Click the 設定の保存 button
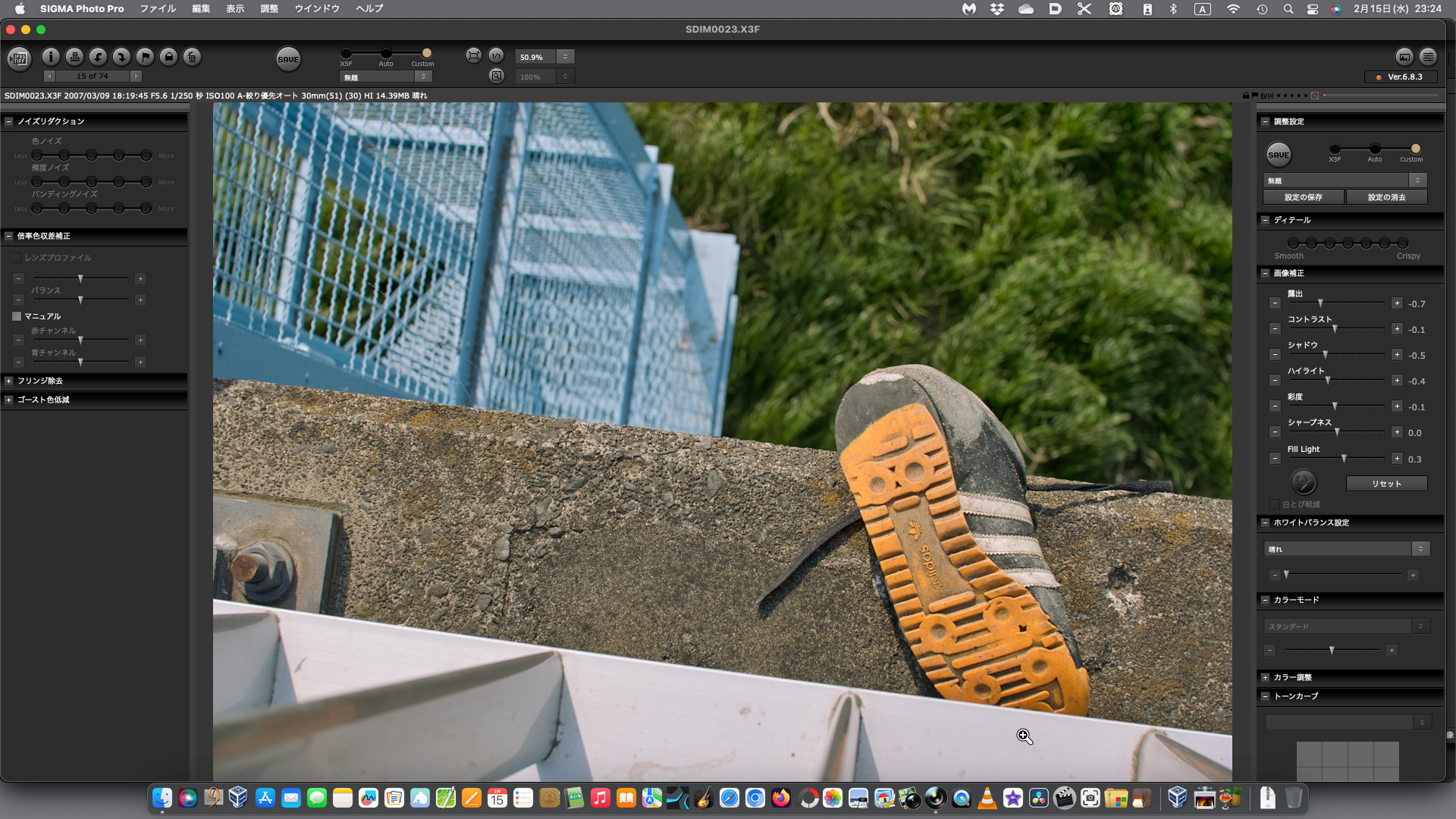Screen dimensions: 1456x819 coord(1303,197)
